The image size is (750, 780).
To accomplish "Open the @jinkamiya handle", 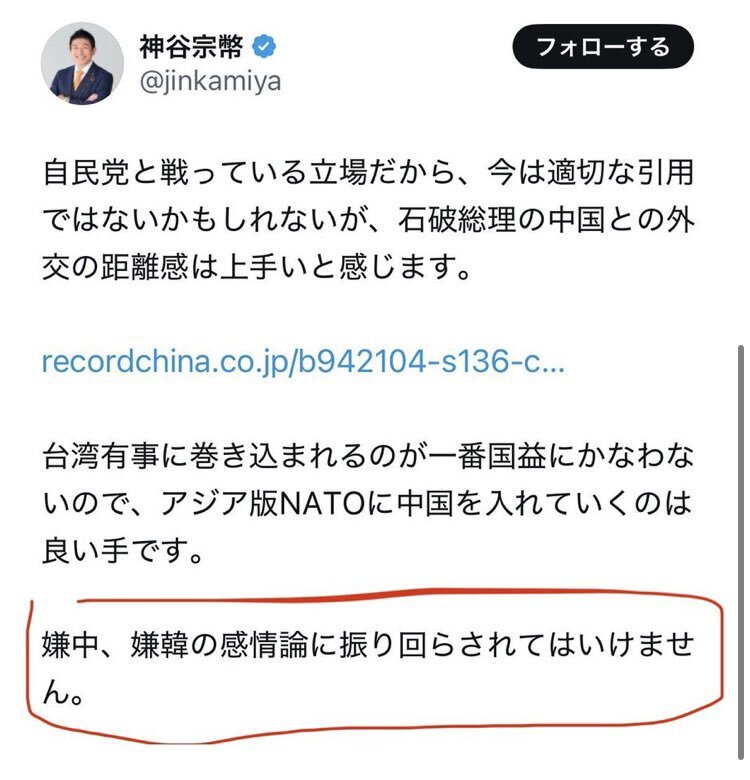I will [210, 82].
